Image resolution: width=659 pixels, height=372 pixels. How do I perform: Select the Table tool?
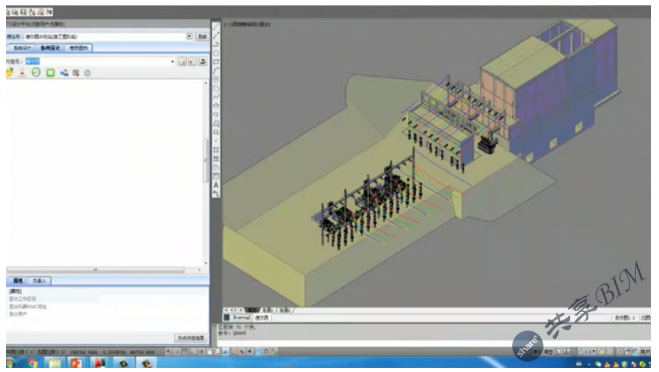pyautogui.click(x=216, y=177)
